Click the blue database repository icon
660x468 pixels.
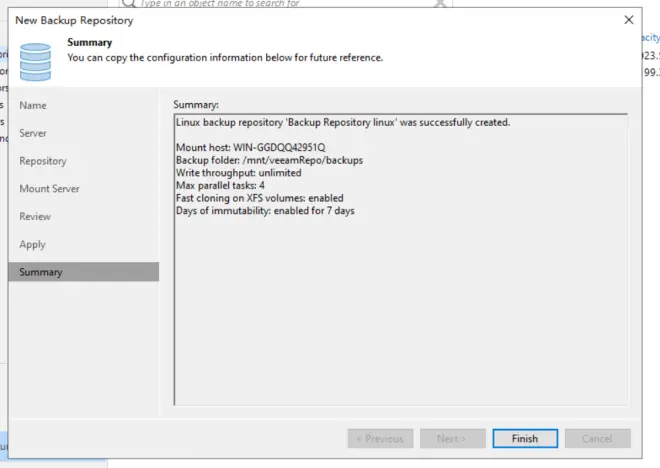coord(35,62)
